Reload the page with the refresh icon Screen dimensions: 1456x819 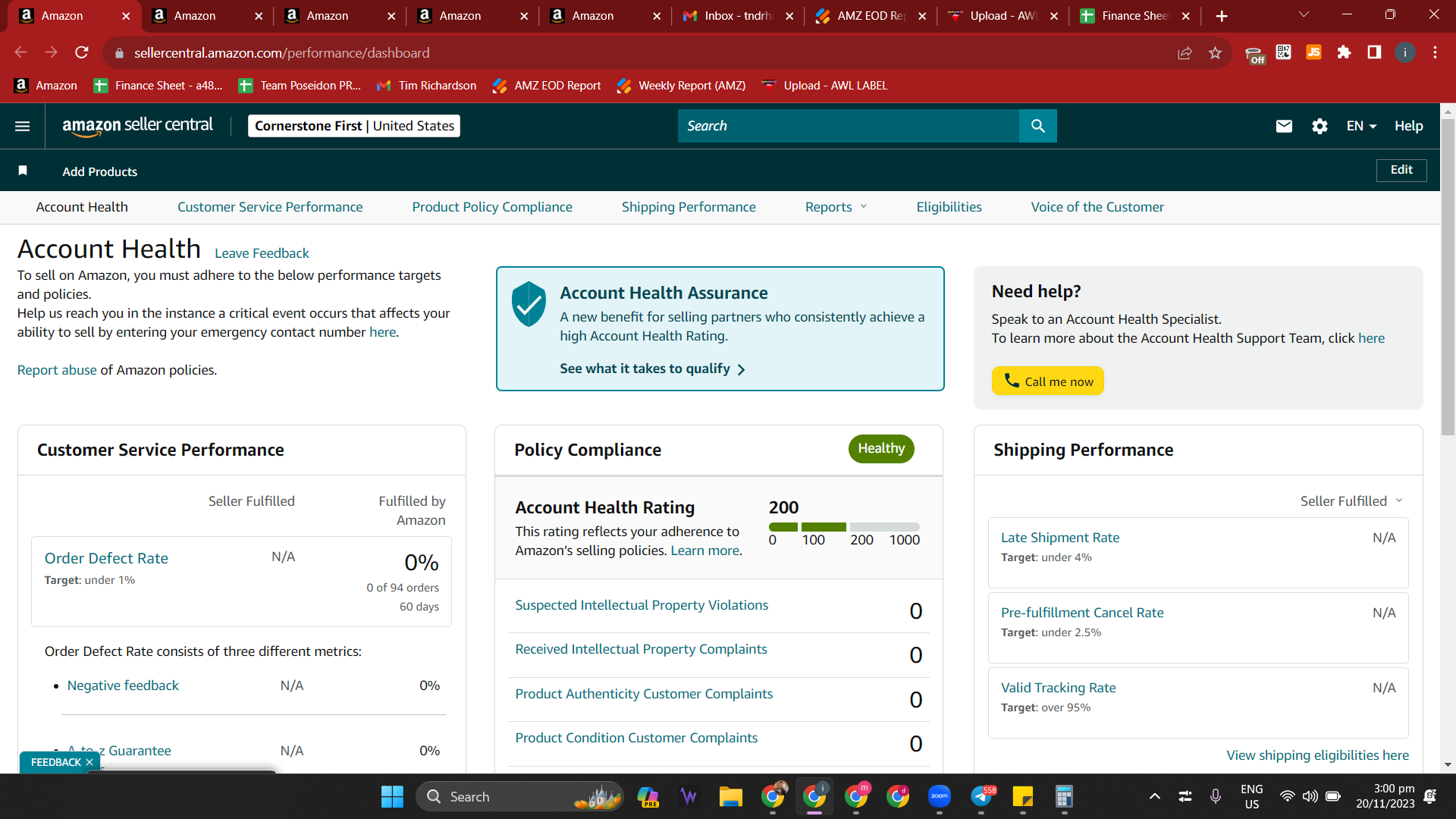click(82, 52)
